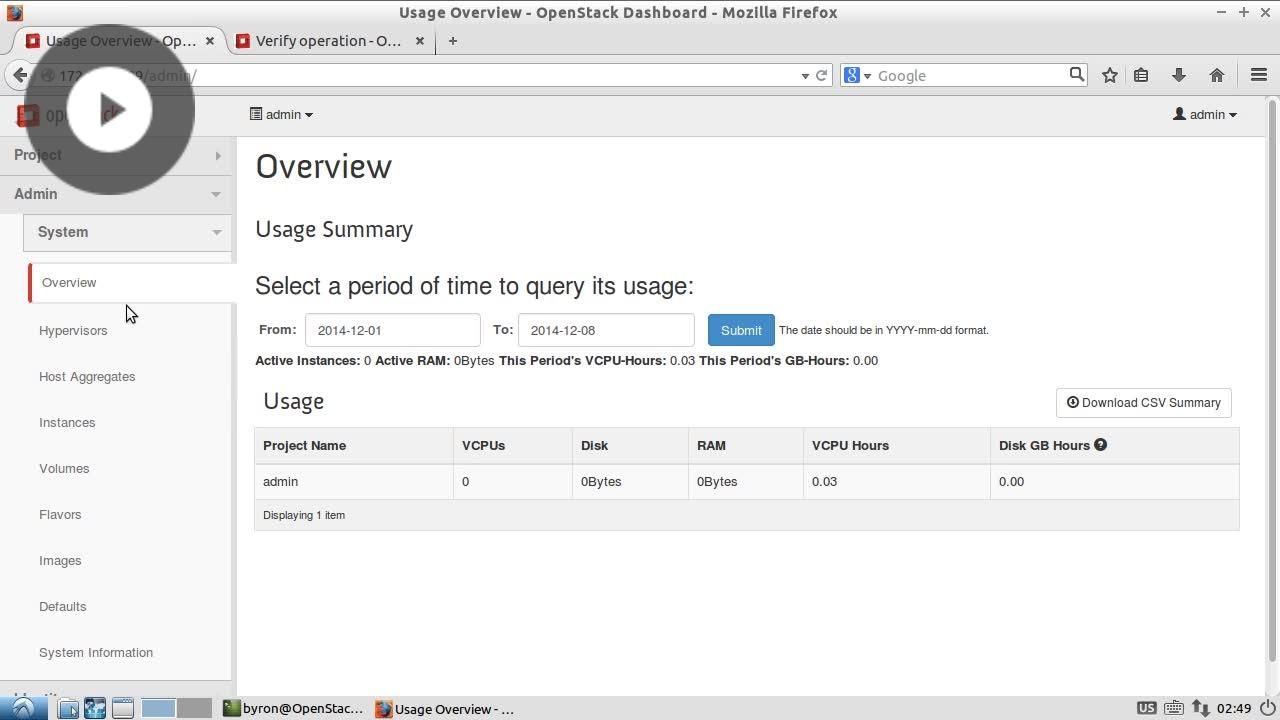This screenshot has height=720, width=1280.
Task: Bookmark this page using the star icon
Action: tap(1109, 75)
